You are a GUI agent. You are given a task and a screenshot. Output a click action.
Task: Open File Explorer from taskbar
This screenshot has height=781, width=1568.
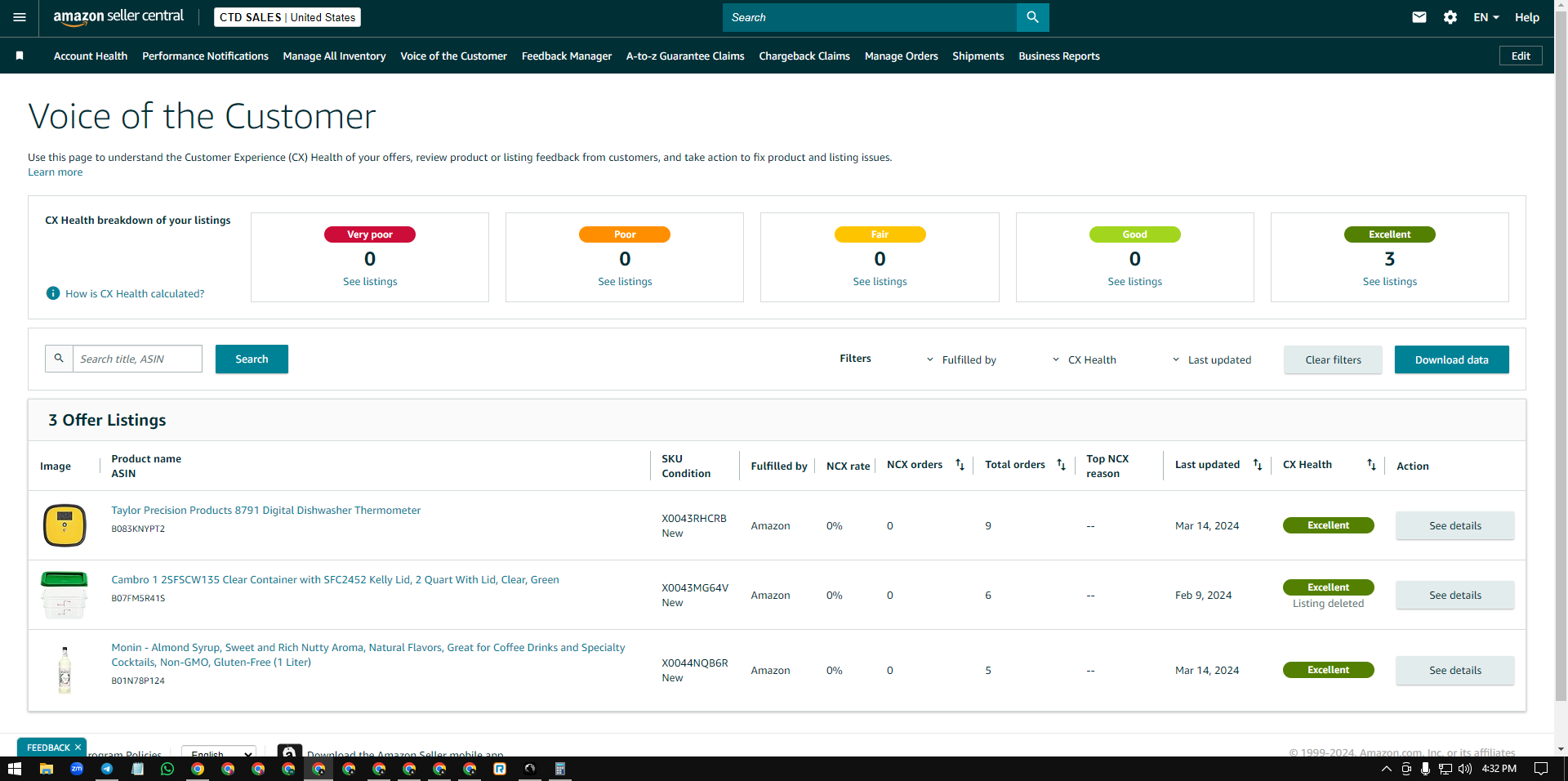47,769
